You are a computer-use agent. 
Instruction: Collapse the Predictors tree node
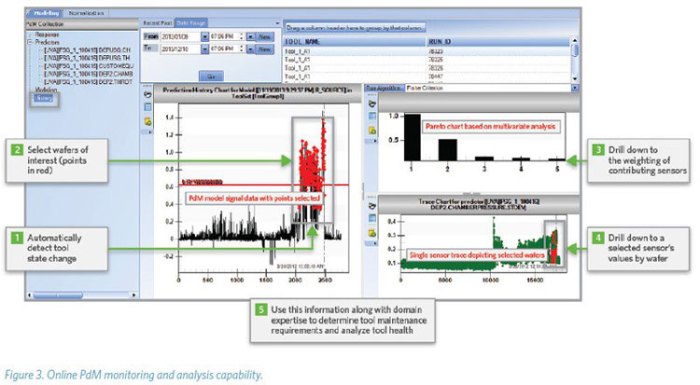click(x=30, y=42)
